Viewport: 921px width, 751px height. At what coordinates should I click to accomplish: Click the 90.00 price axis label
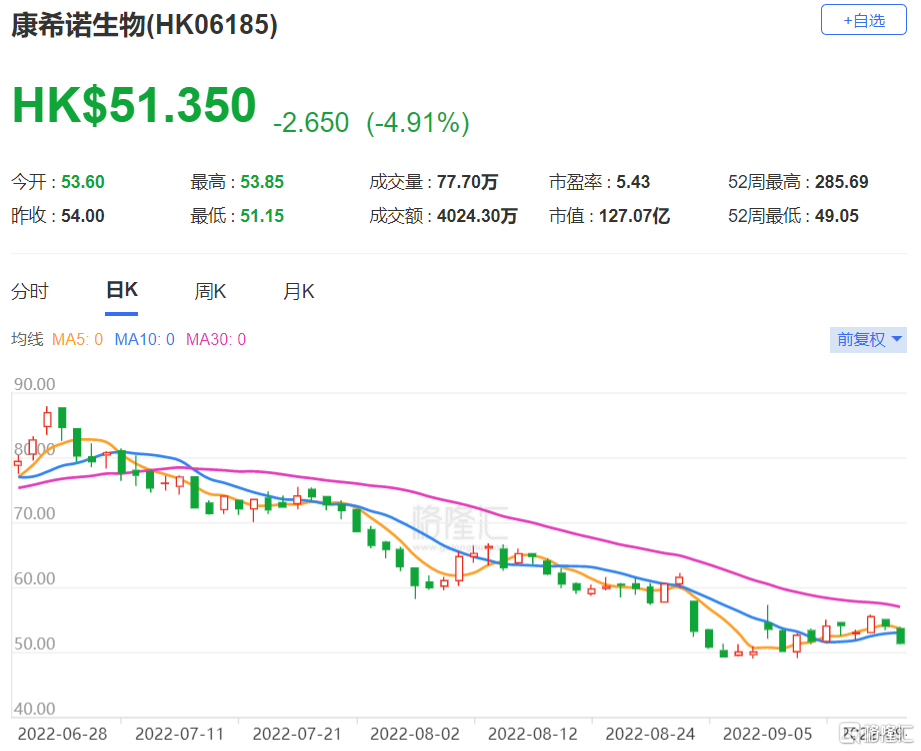tap(35, 385)
